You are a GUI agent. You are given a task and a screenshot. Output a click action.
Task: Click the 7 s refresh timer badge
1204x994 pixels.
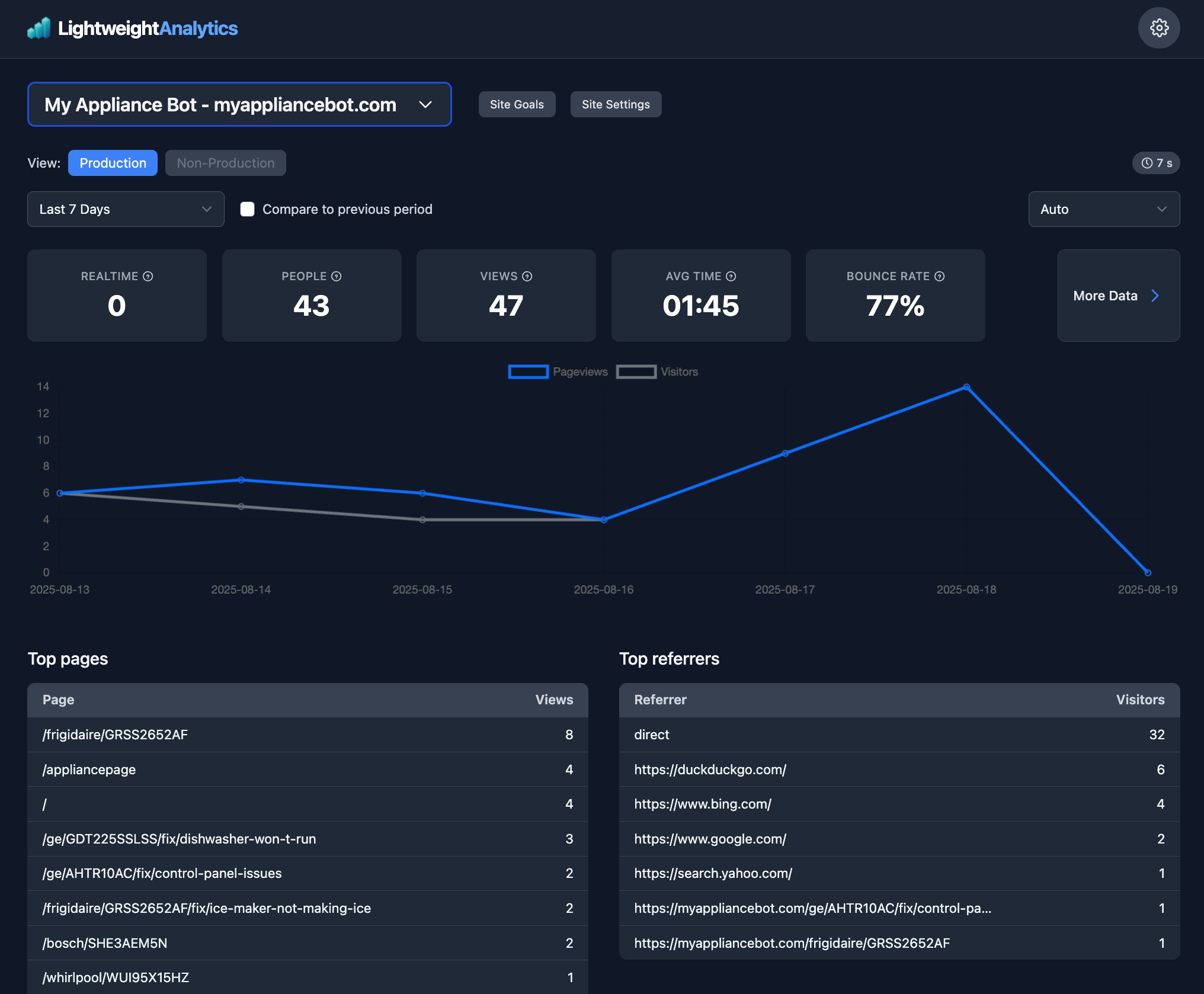(x=1156, y=163)
